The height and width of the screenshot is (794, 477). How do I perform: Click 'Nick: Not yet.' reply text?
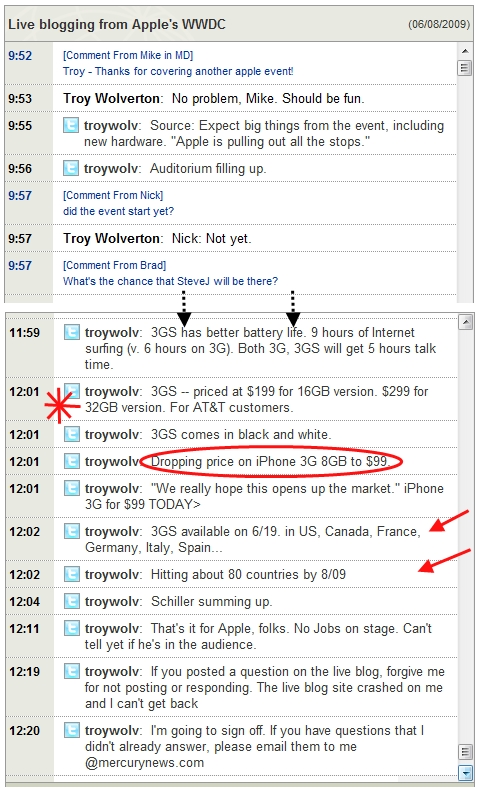pos(212,238)
